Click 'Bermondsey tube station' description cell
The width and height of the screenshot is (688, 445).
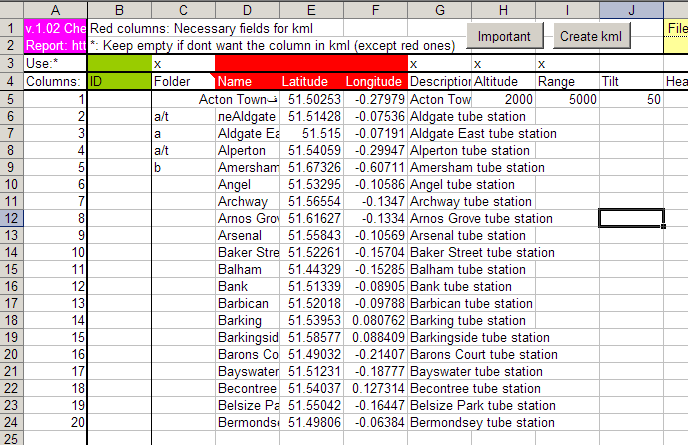pos(482,422)
